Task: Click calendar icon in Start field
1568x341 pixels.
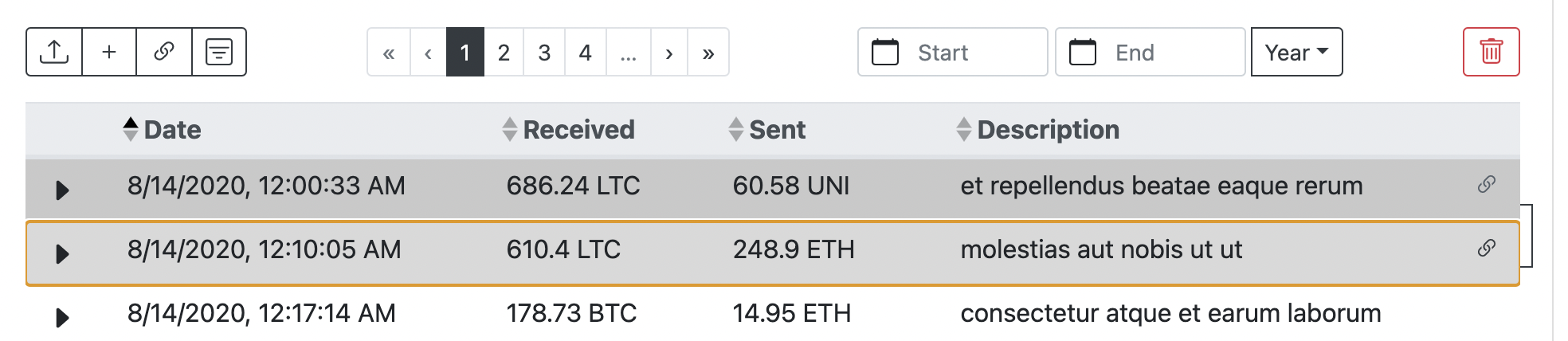Action: tap(885, 53)
